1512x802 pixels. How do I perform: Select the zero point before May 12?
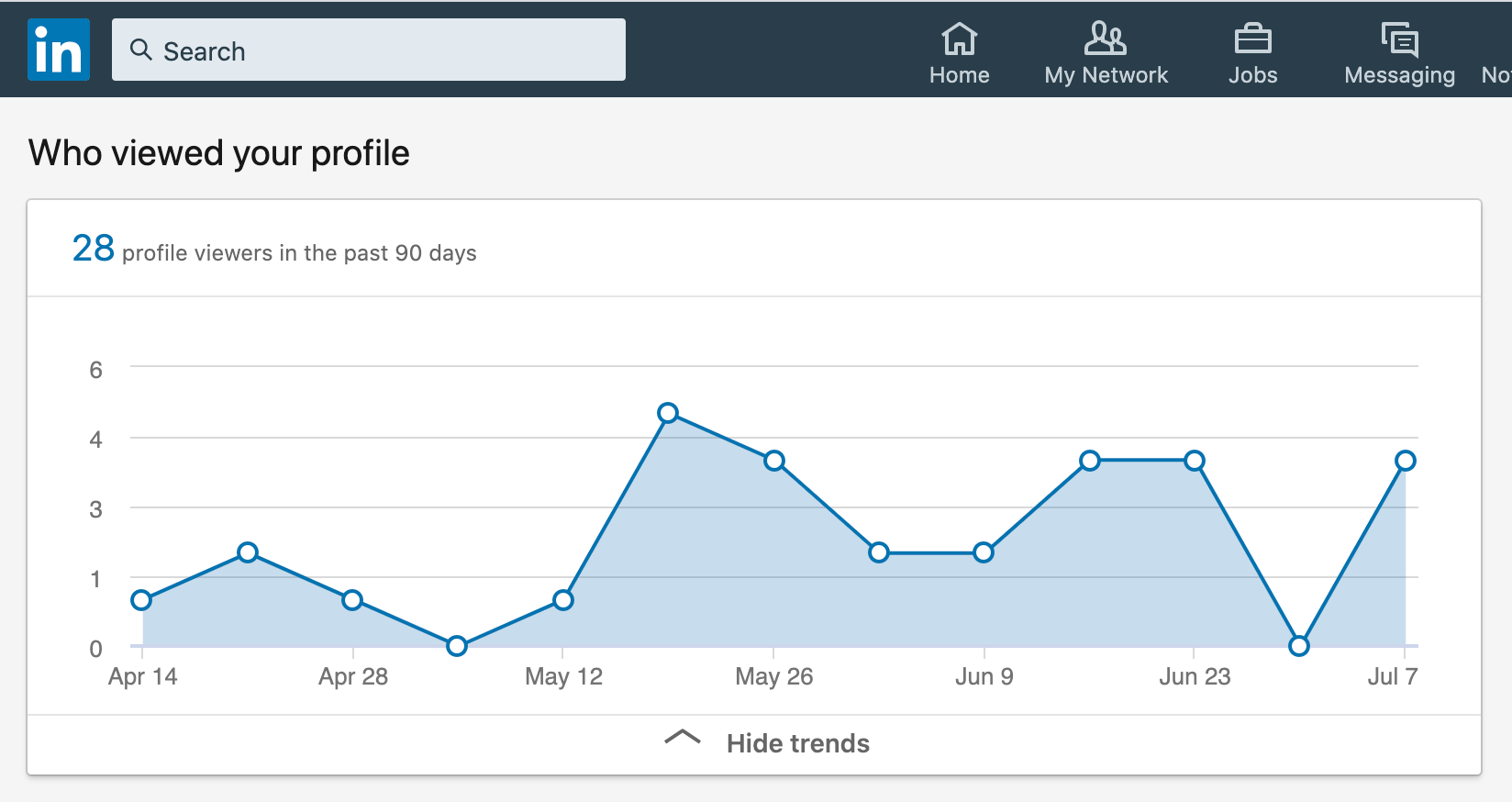pos(457,646)
